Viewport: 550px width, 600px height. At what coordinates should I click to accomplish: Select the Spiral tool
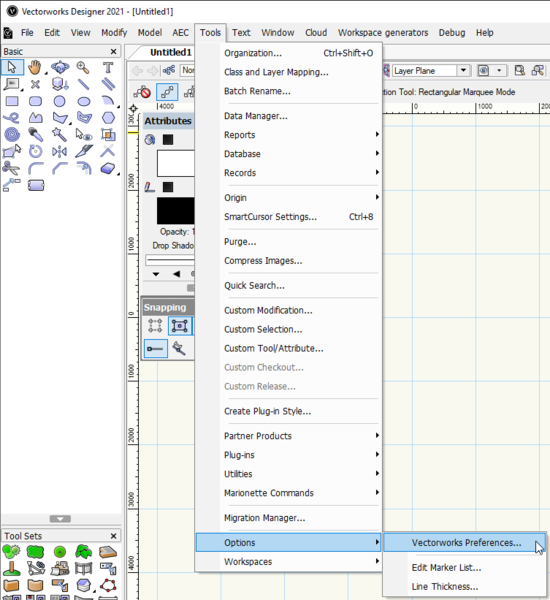12,134
